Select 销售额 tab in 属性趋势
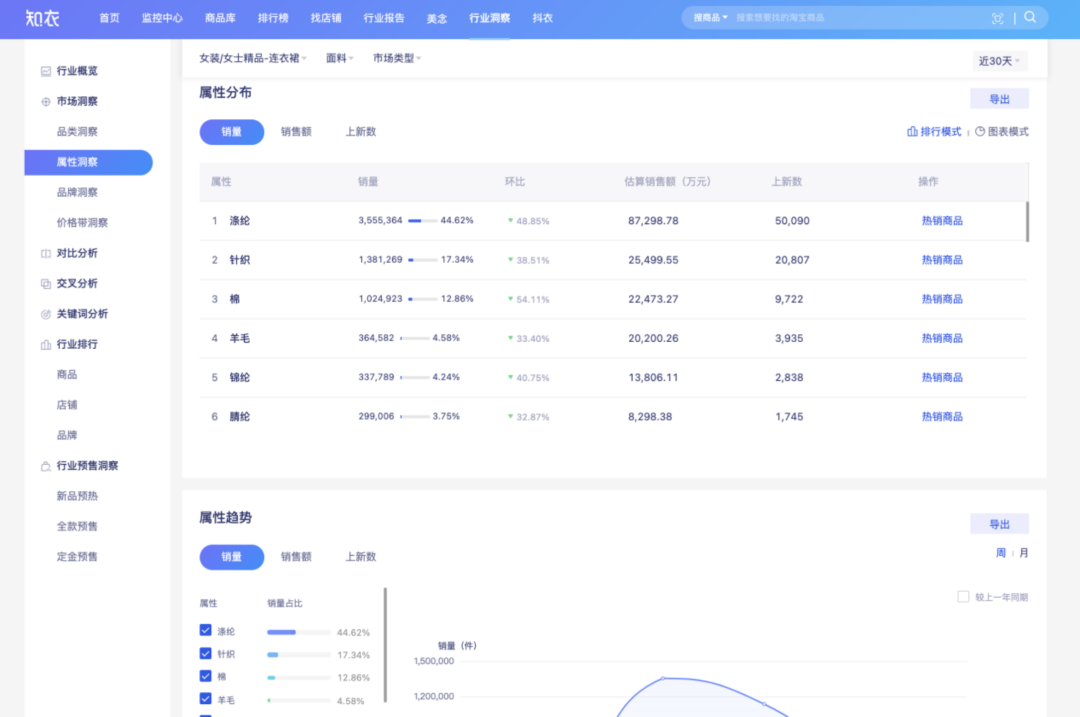 point(296,557)
